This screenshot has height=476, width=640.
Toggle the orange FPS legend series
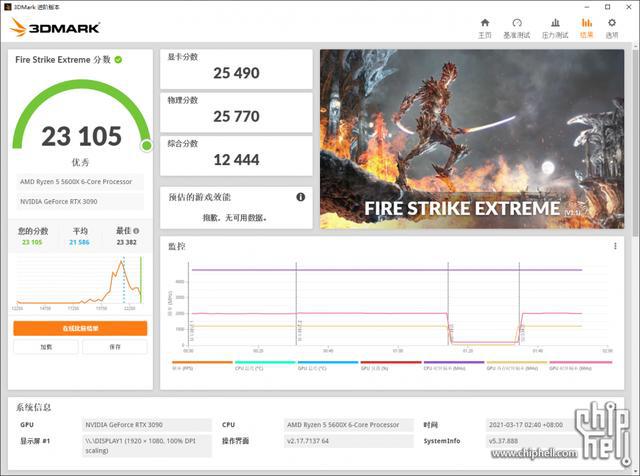(202, 365)
